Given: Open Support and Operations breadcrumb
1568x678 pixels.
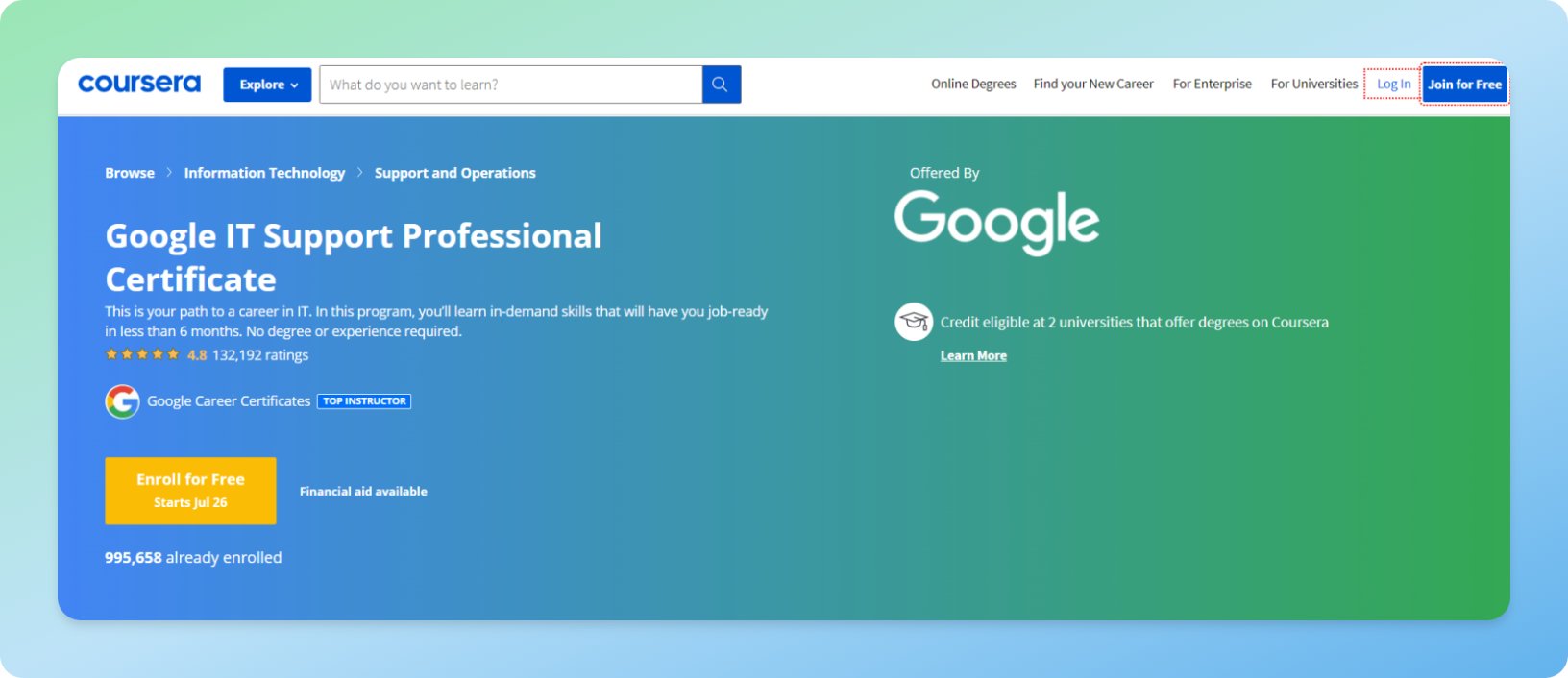Looking at the screenshot, I should click(455, 173).
